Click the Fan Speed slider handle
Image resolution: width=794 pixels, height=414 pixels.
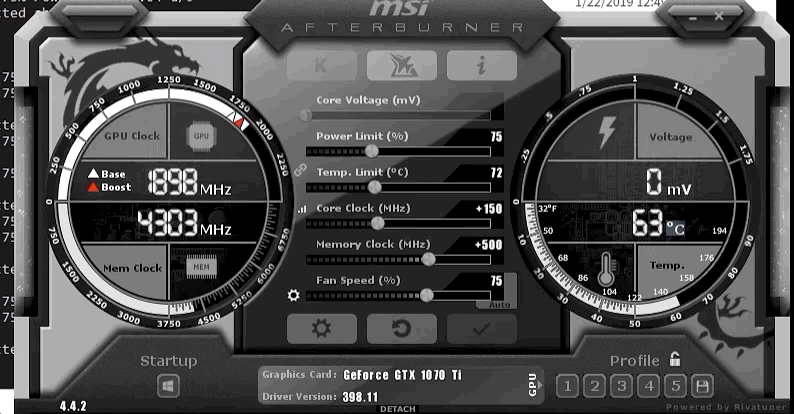[427, 295]
